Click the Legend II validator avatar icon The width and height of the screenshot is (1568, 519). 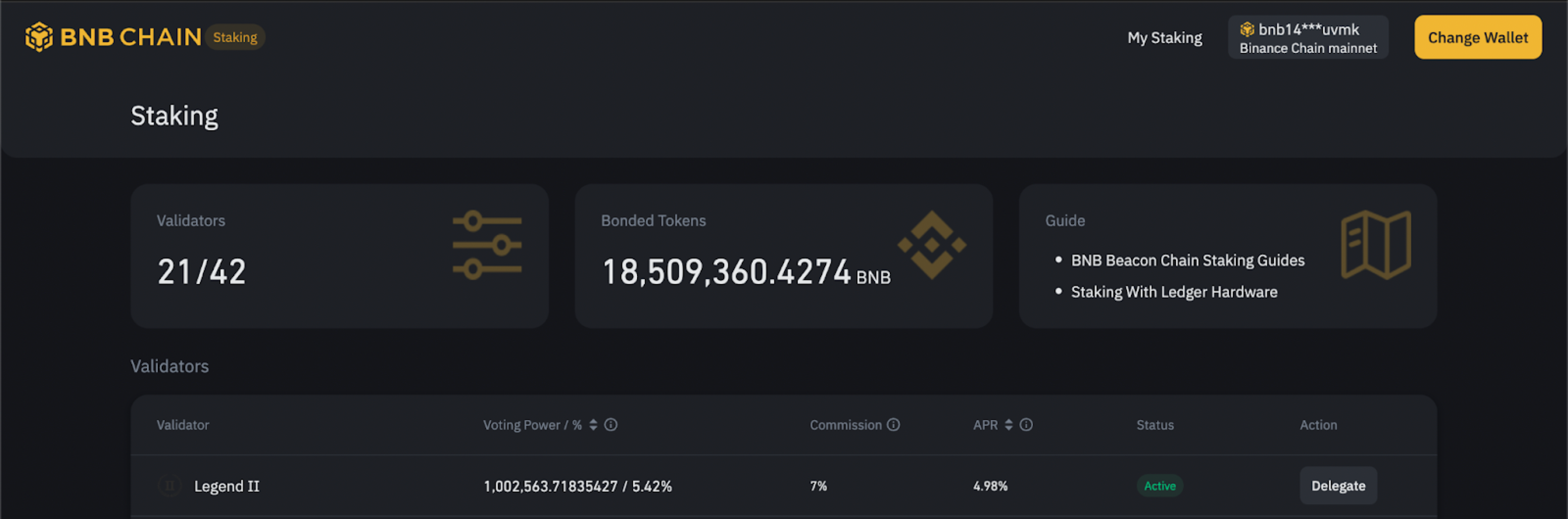click(170, 486)
